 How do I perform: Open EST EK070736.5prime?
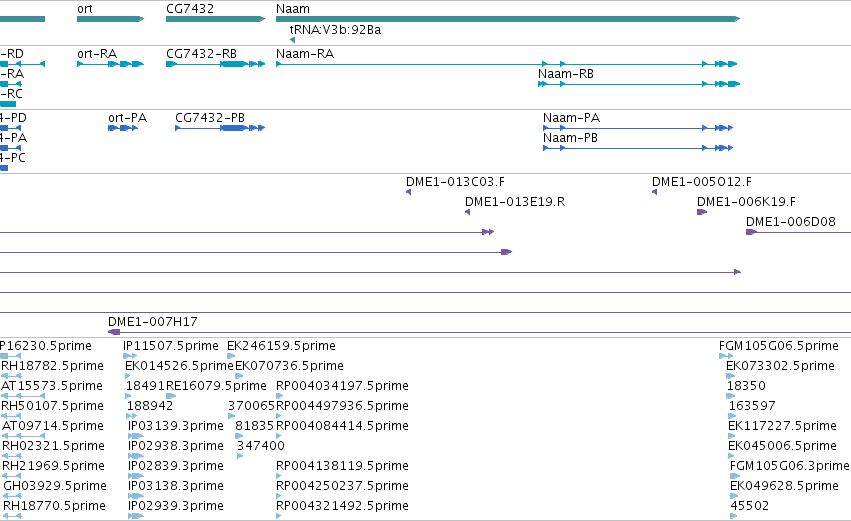[x=289, y=366]
